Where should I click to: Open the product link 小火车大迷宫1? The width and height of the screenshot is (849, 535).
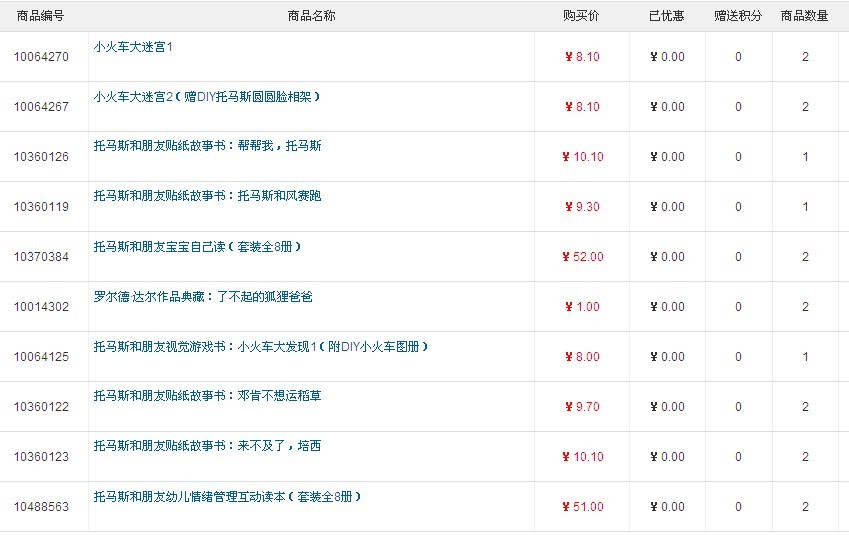pyautogui.click(x=133, y=47)
